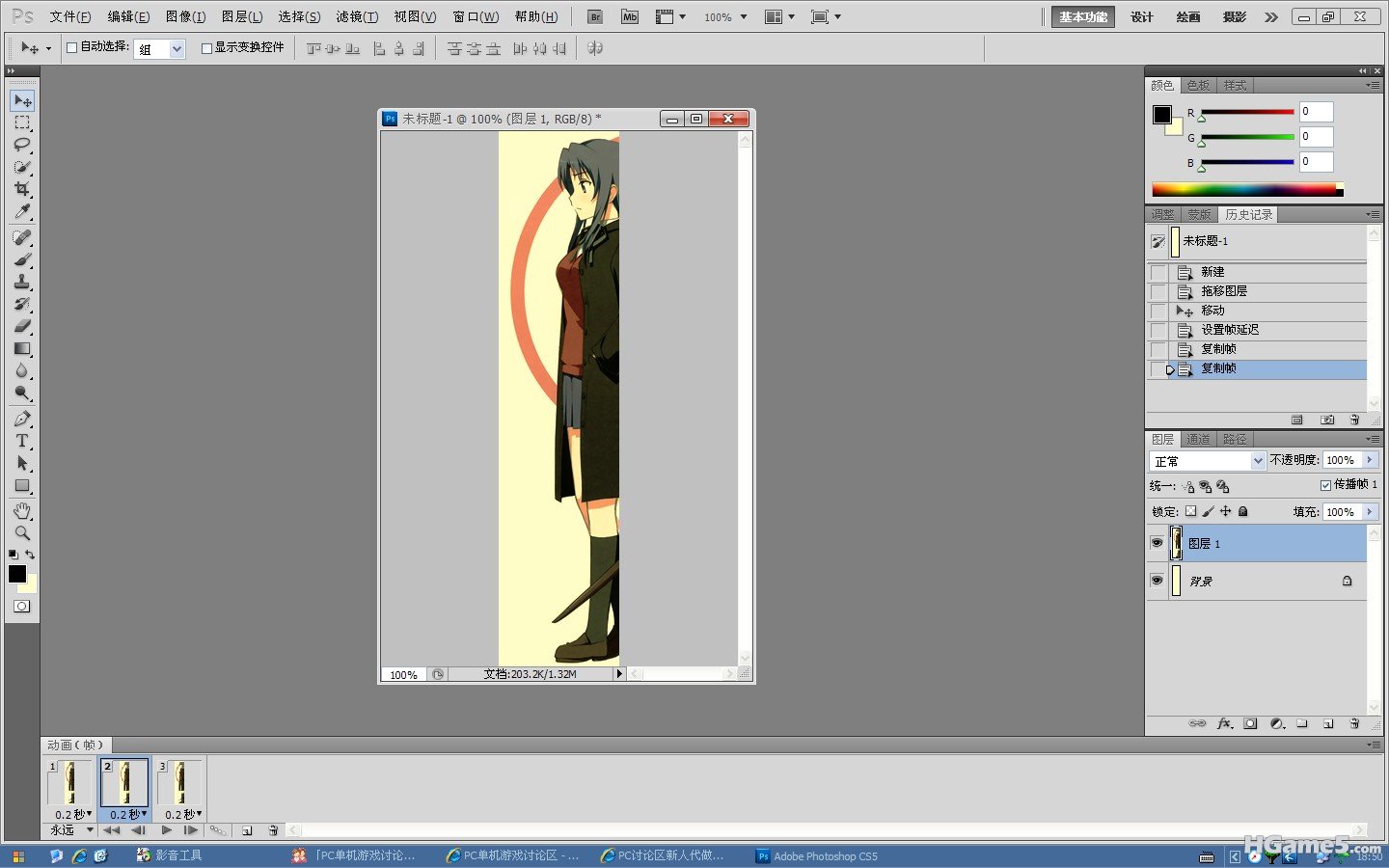The image size is (1389, 868).
Task: Select the Crop tool
Action: (22, 189)
